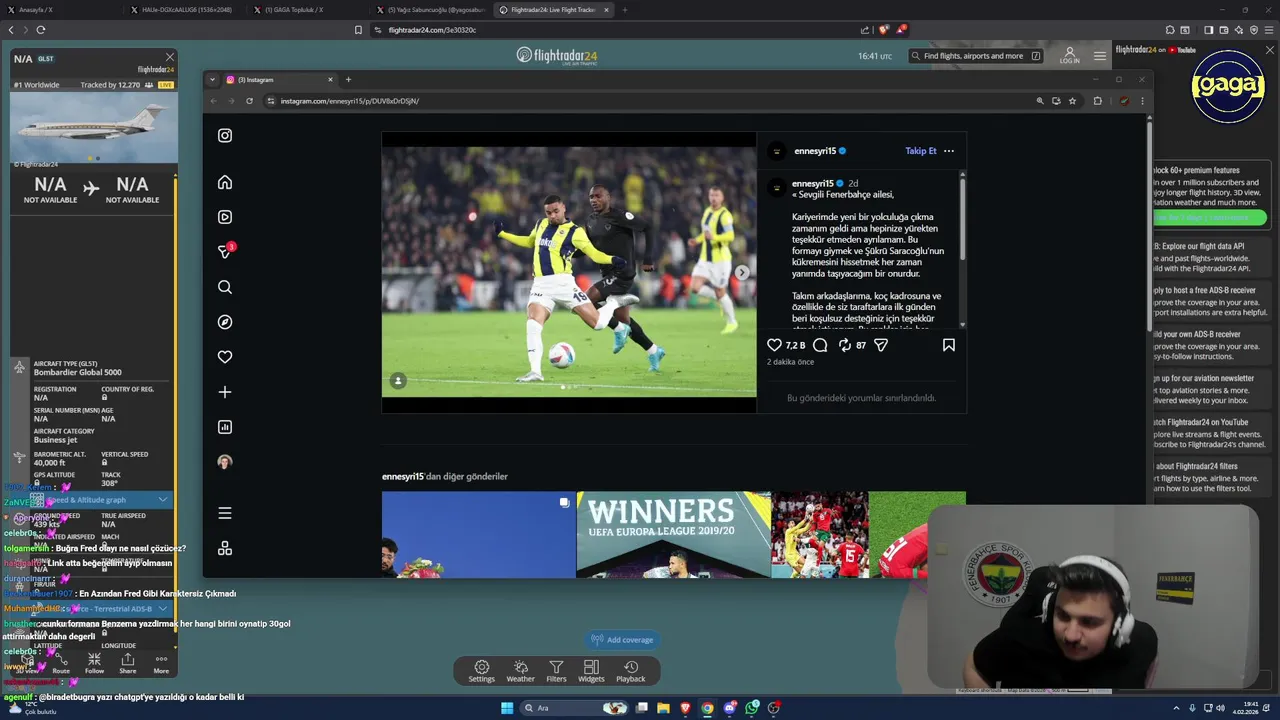Open Flightradar24 Filters tool

(x=556, y=671)
